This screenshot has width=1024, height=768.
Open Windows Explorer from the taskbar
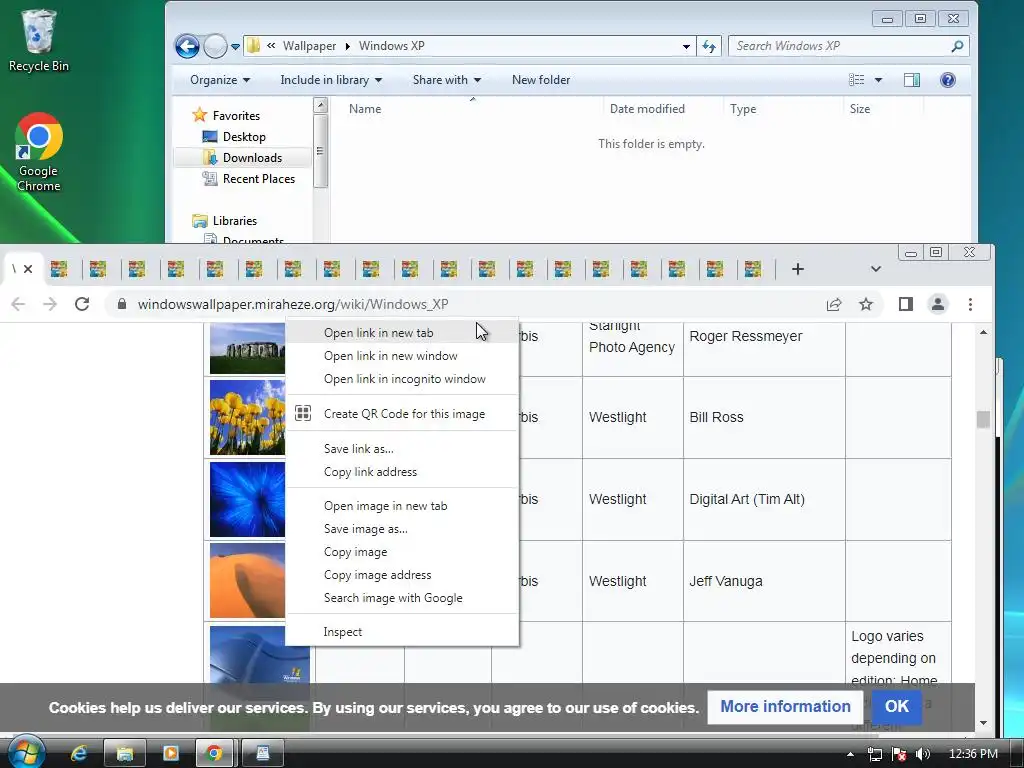pos(124,754)
